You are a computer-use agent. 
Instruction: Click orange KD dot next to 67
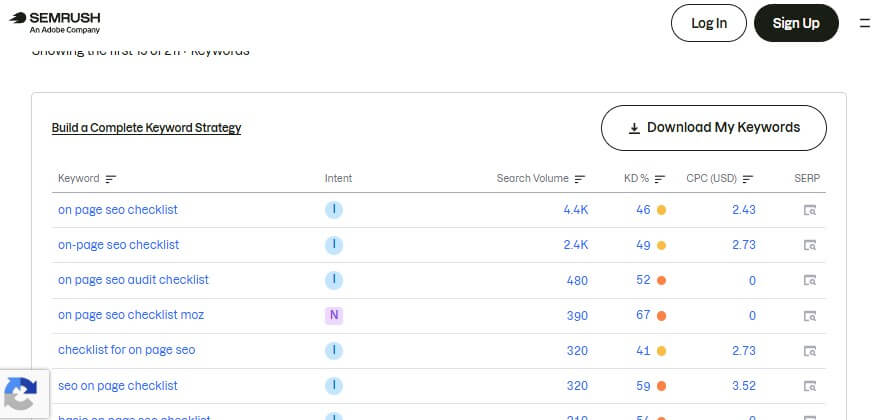coord(661,316)
